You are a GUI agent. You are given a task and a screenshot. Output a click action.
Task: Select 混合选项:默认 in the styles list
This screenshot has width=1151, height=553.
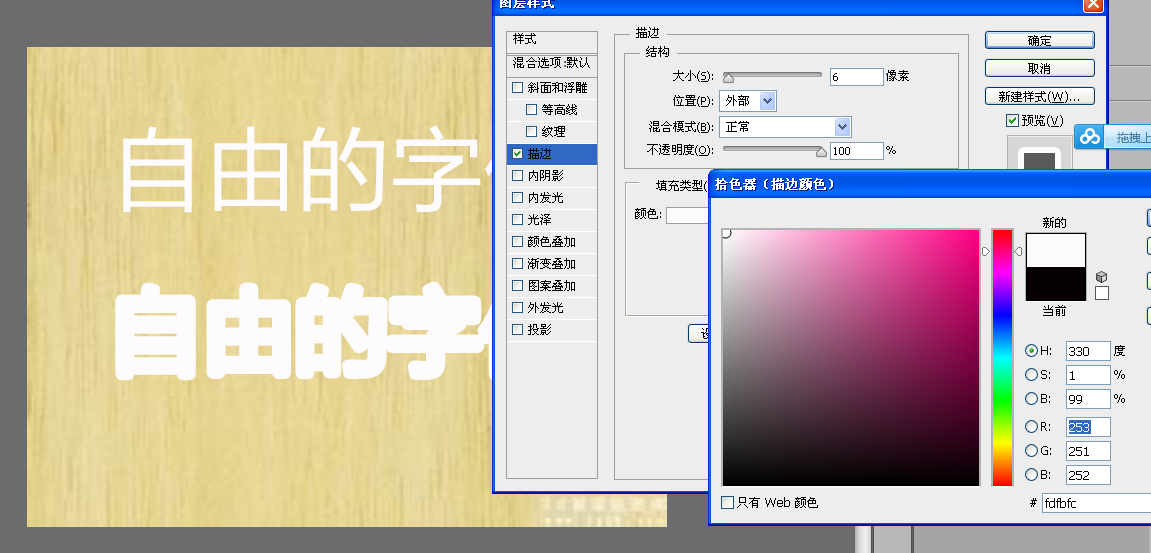[x=552, y=63]
